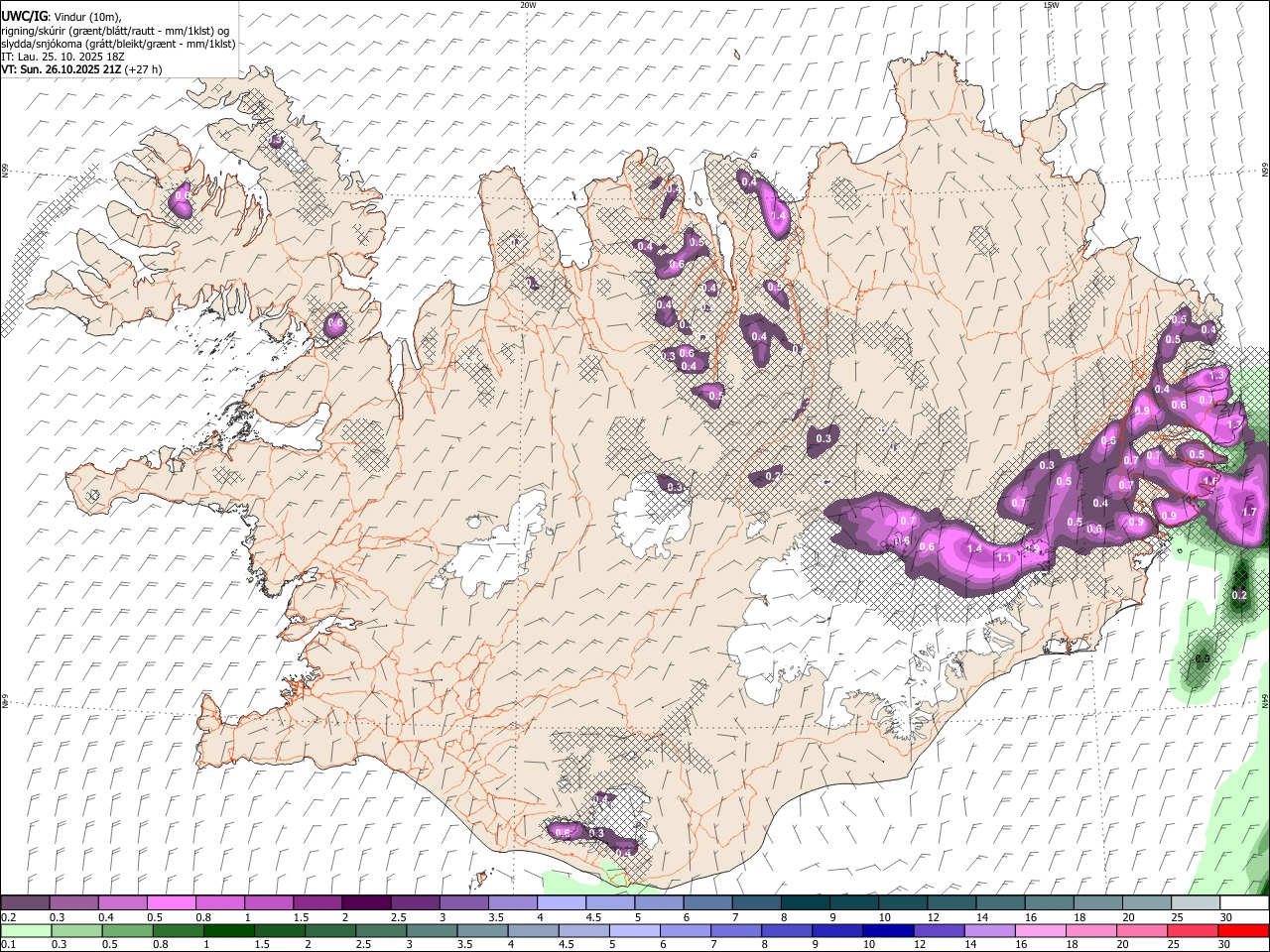Viewport: 1270px width, 952px height.
Task: Select the bright red 30 rain legend swatch
Action: pyautogui.click(x=1244, y=930)
